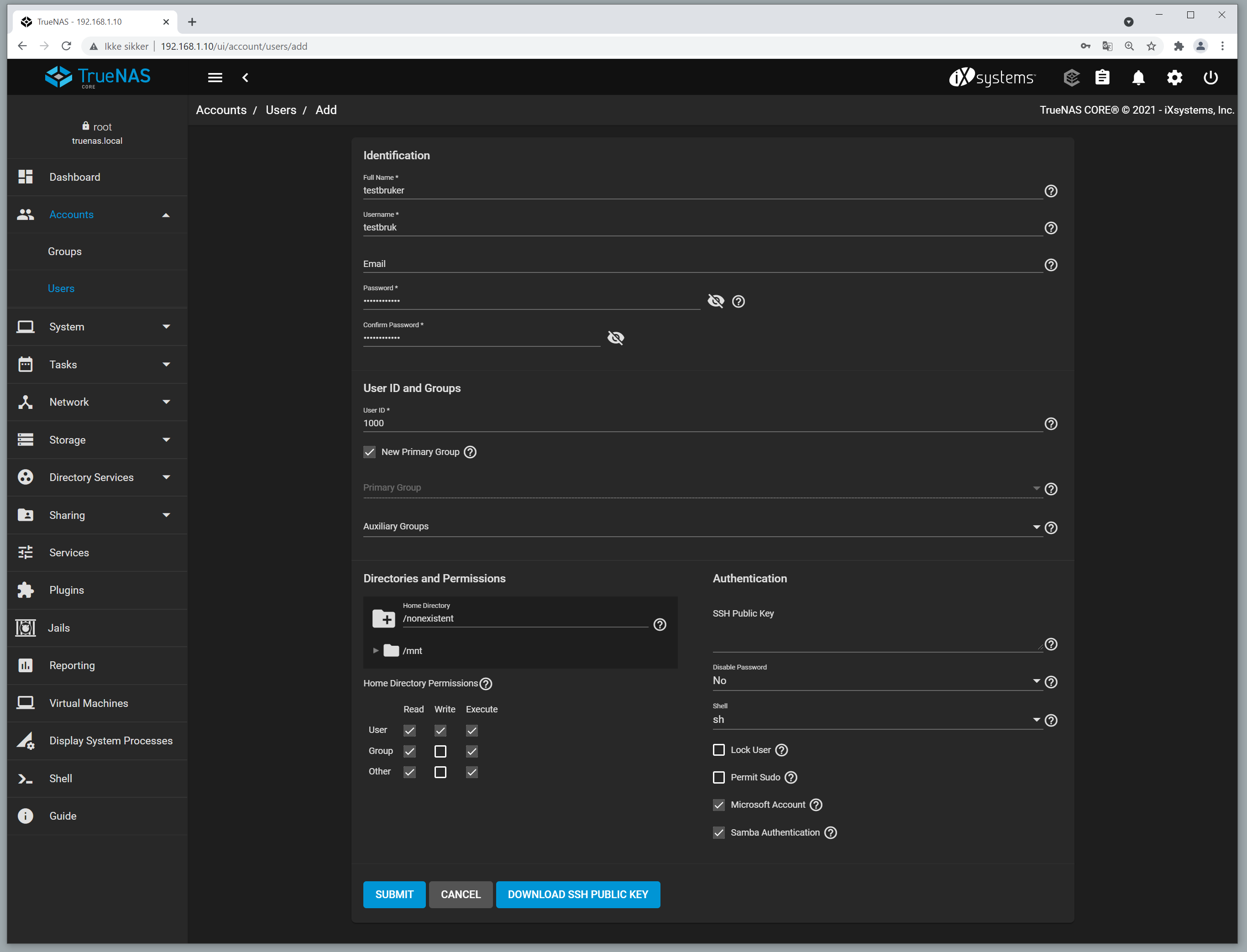Open the task manager clipboard icon
Image resolution: width=1247 pixels, height=952 pixels.
coord(1102,78)
